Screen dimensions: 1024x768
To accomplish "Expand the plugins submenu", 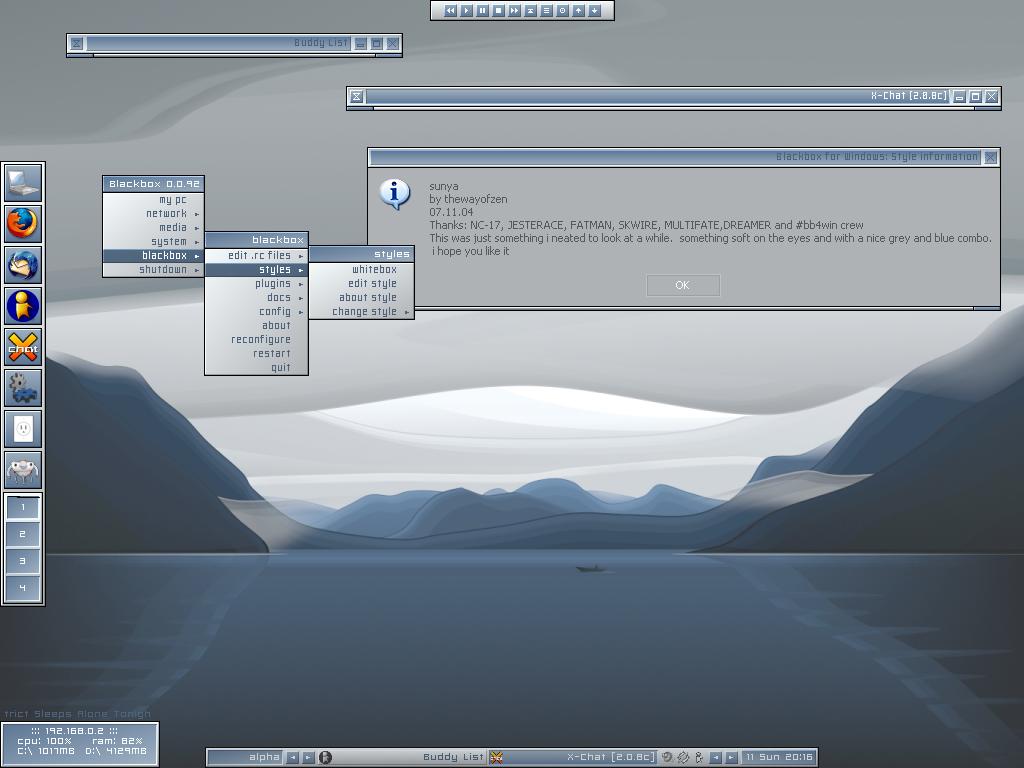I will 256,284.
